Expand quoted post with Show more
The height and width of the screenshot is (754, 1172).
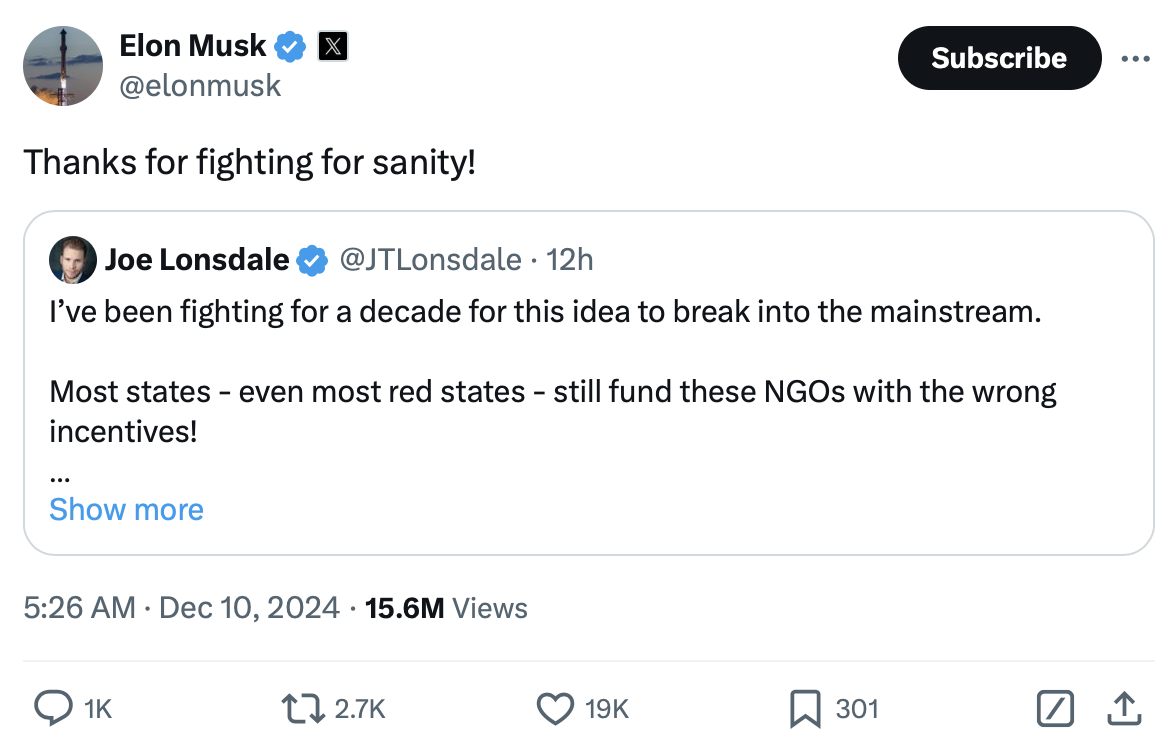126,509
